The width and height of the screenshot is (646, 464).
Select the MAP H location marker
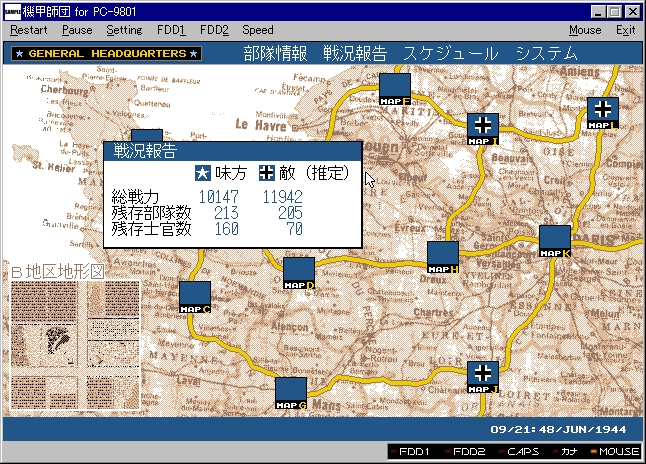pos(442,256)
